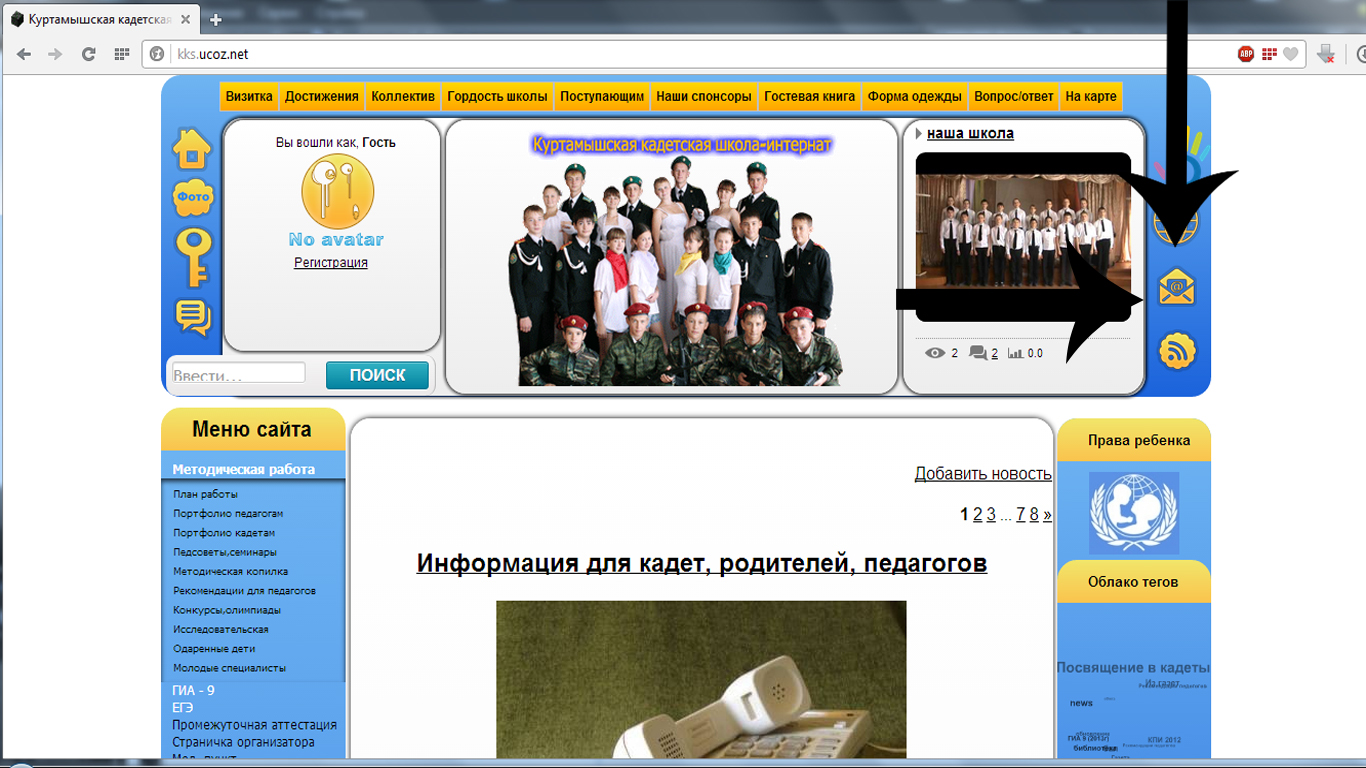This screenshot has height=768, width=1366.
Task: Go to news page 2
Action: click(x=978, y=514)
